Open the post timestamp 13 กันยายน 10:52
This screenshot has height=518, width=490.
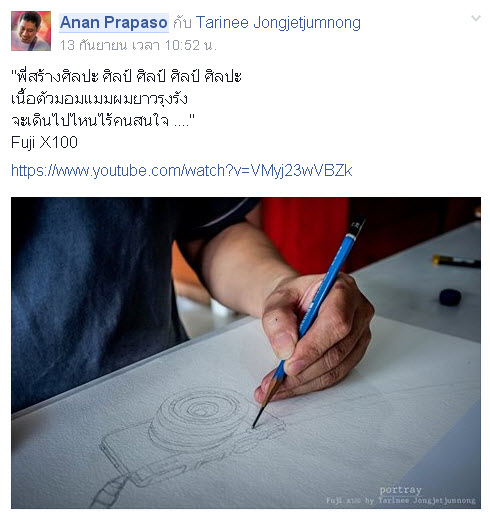(138, 45)
